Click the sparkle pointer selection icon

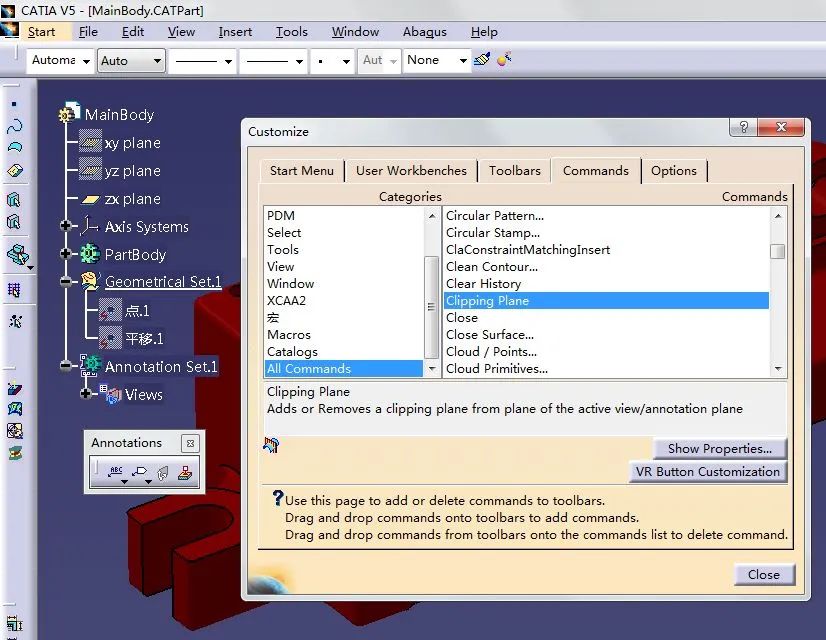tap(15, 321)
